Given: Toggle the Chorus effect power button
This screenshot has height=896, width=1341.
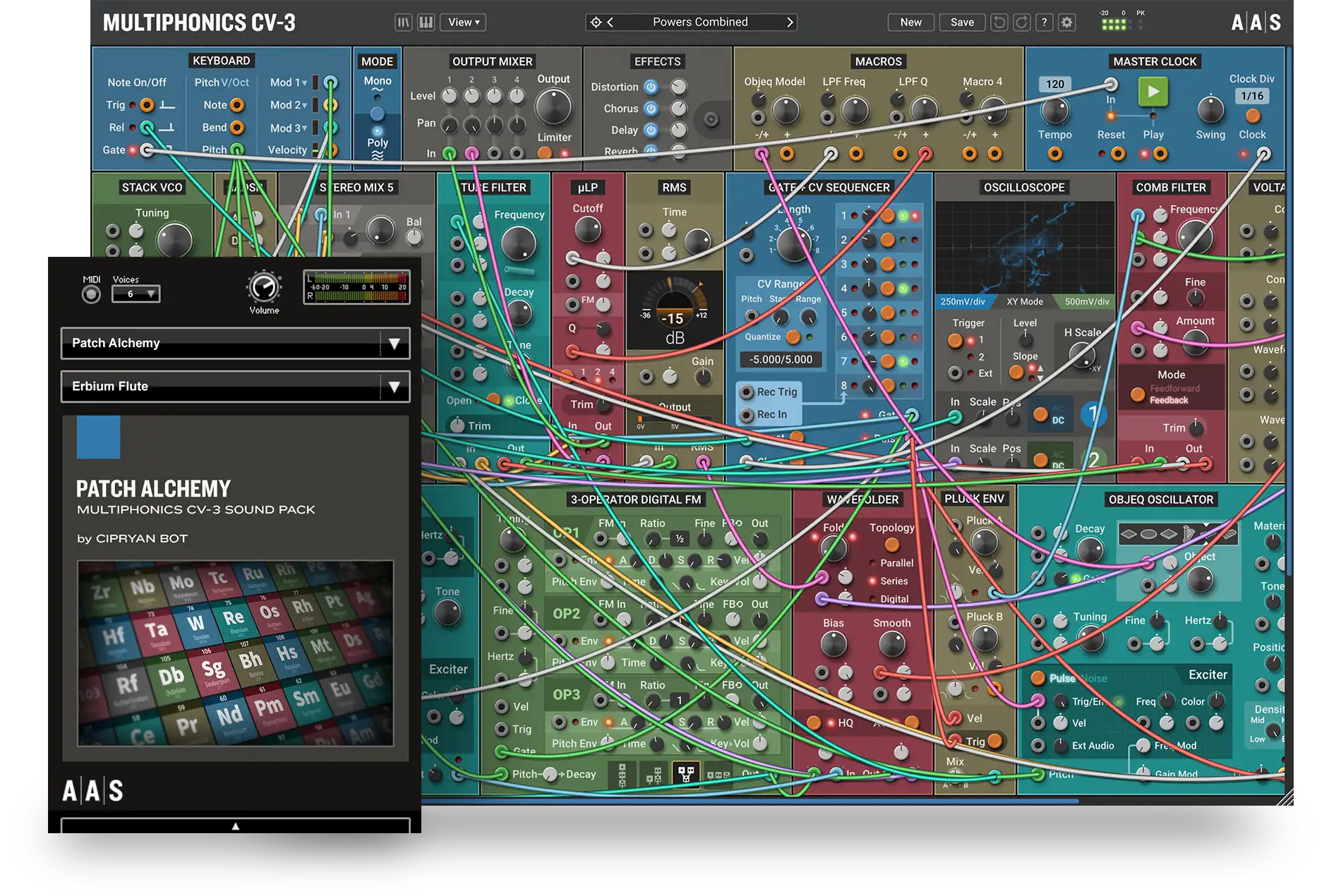Looking at the screenshot, I should [651, 109].
